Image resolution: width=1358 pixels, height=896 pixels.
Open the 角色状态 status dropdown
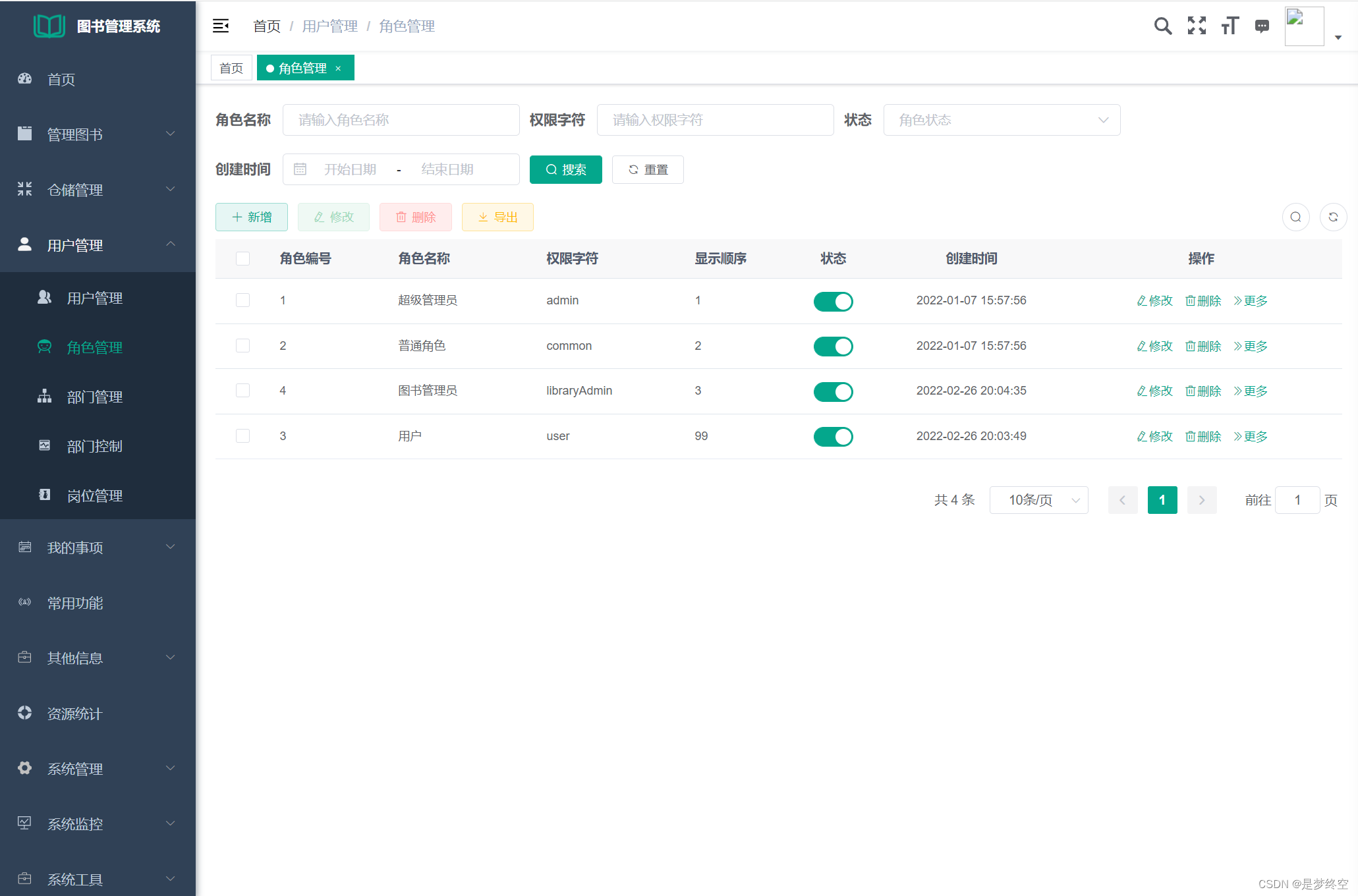pyautogui.click(x=1001, y=120)
